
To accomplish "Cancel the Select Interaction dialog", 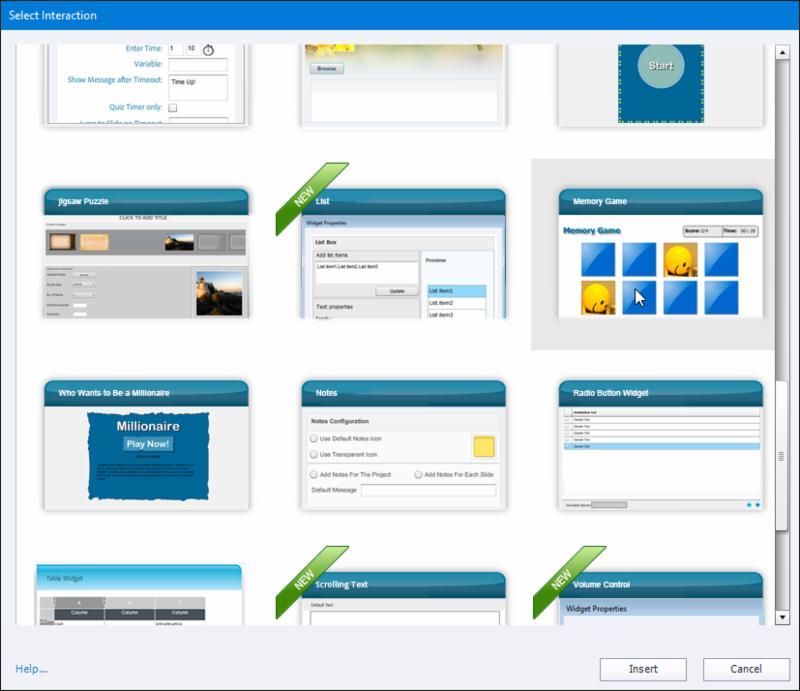I will [746, 669].
